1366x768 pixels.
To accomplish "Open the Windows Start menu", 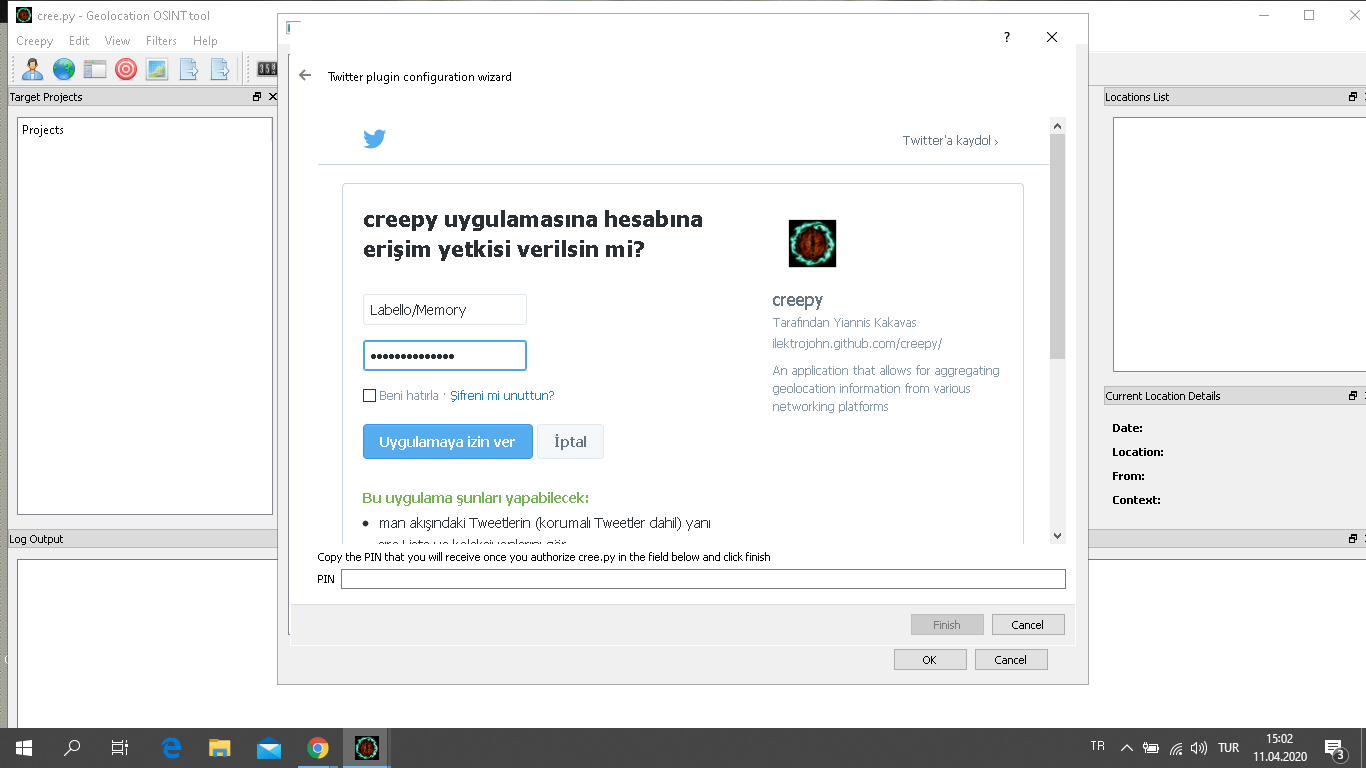I will coord(24,748).
